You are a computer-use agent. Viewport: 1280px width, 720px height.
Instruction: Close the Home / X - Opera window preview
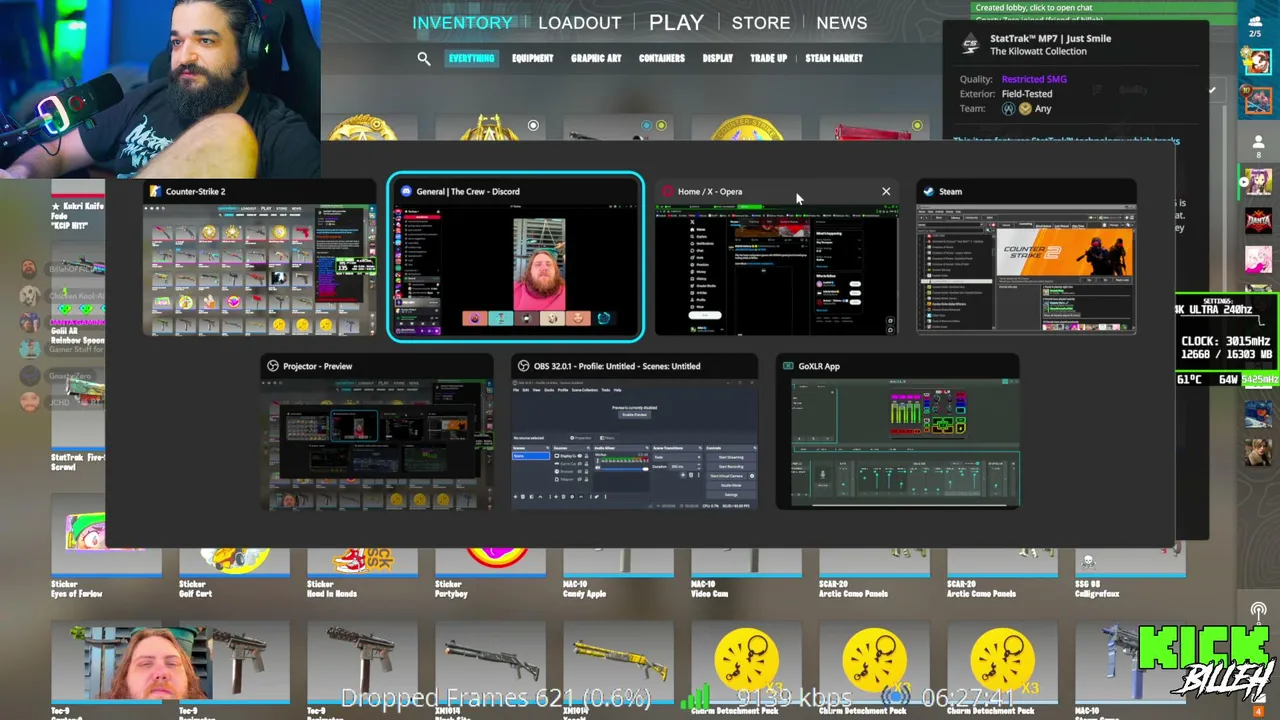point(886,191)
